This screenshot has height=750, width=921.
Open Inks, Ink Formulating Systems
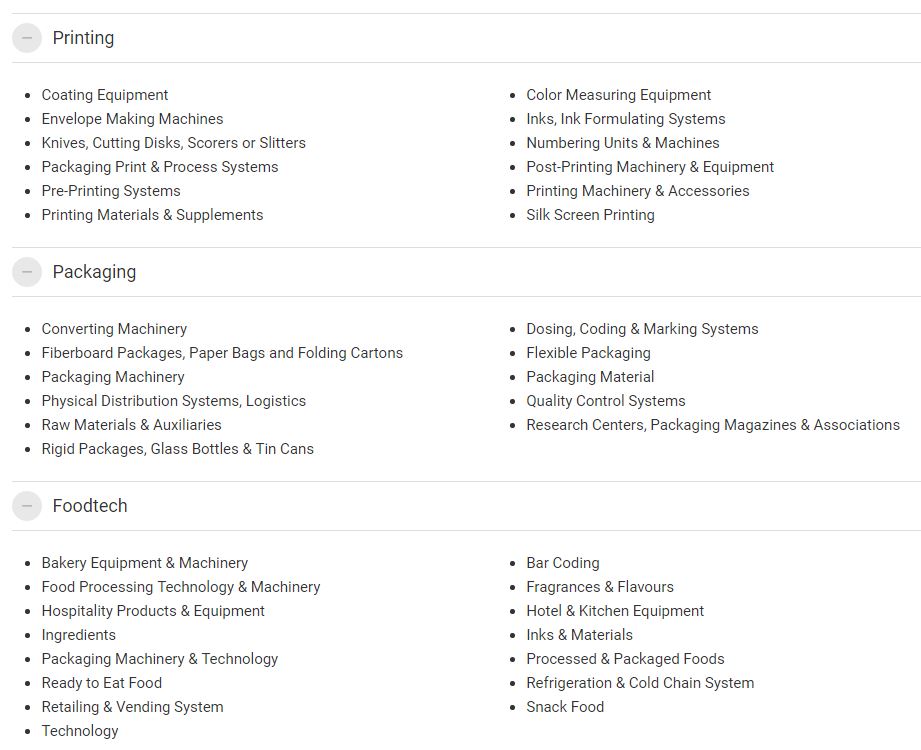tap(626, 119)
